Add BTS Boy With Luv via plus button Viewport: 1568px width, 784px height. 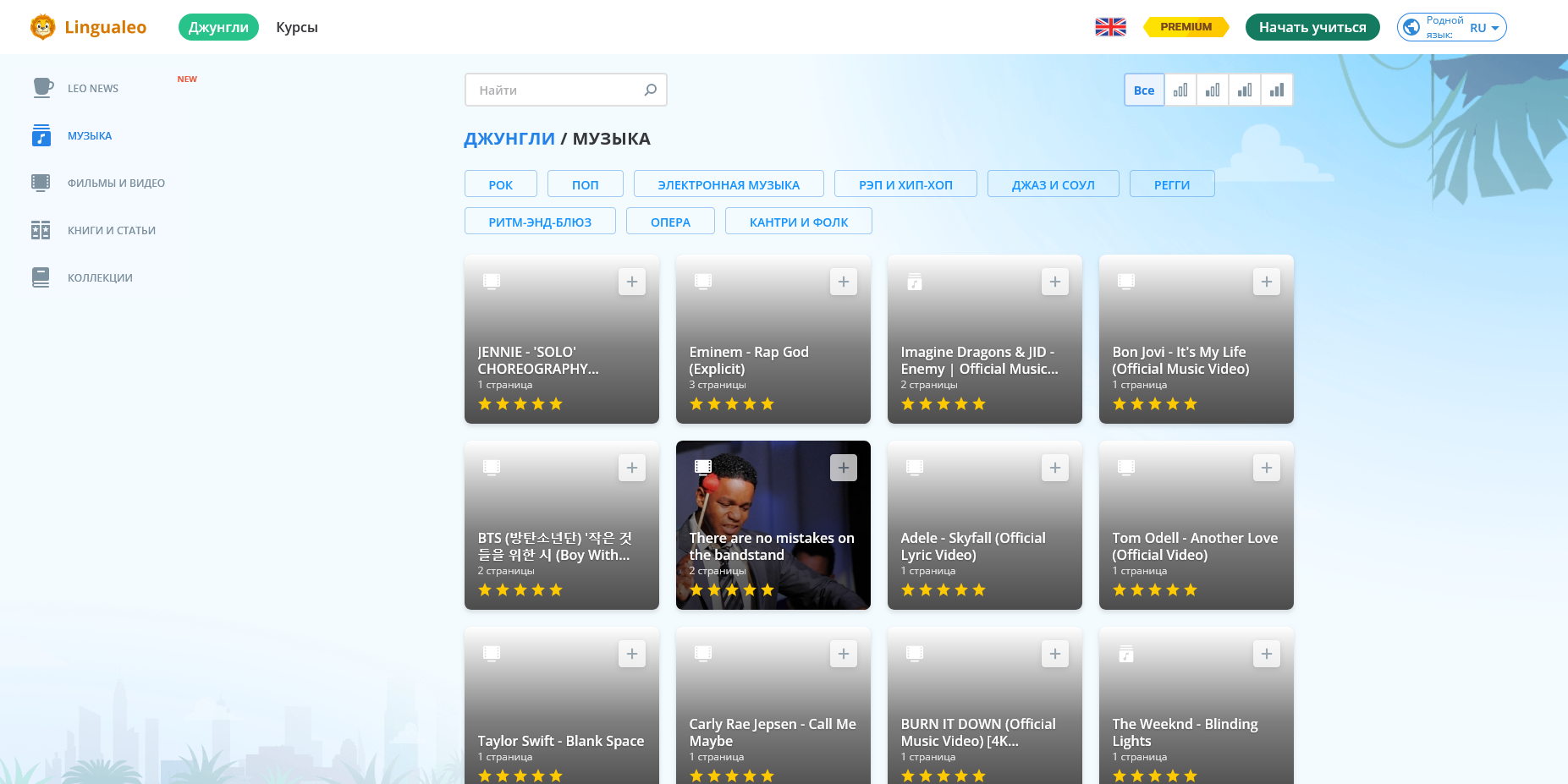tap(632, 468)
